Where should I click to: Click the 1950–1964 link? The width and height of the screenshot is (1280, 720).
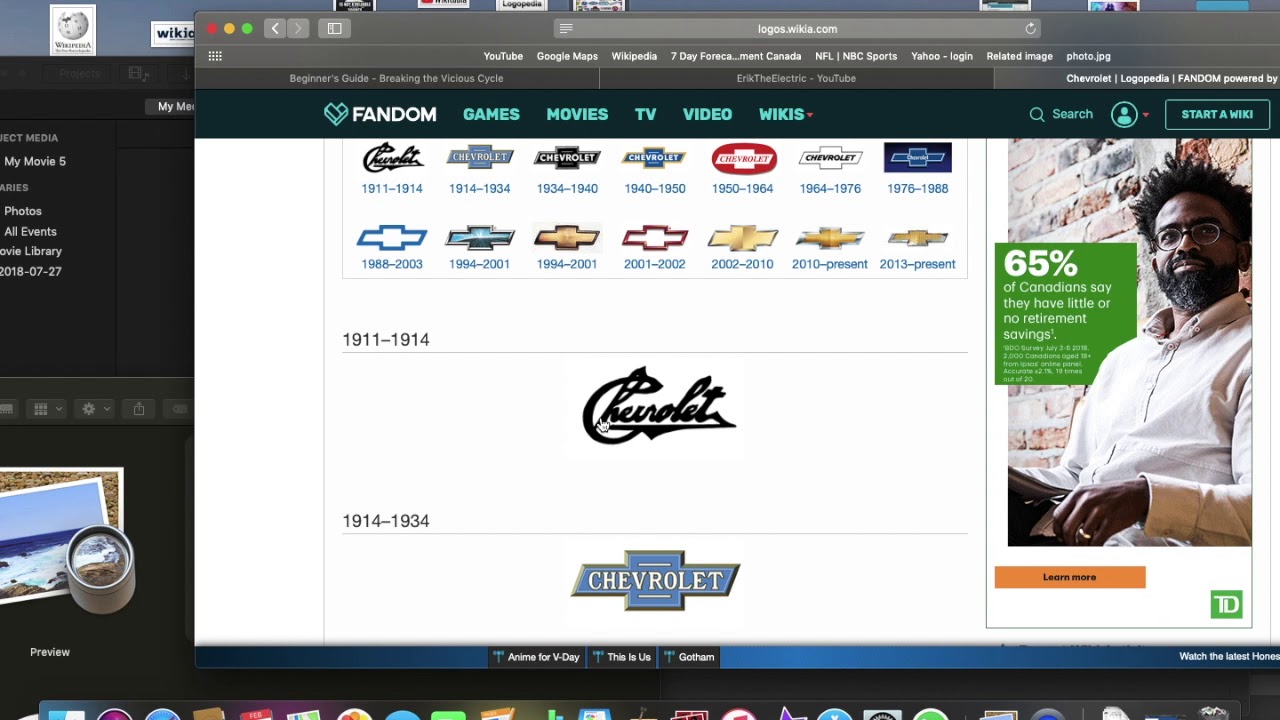[x=743, y=188]
